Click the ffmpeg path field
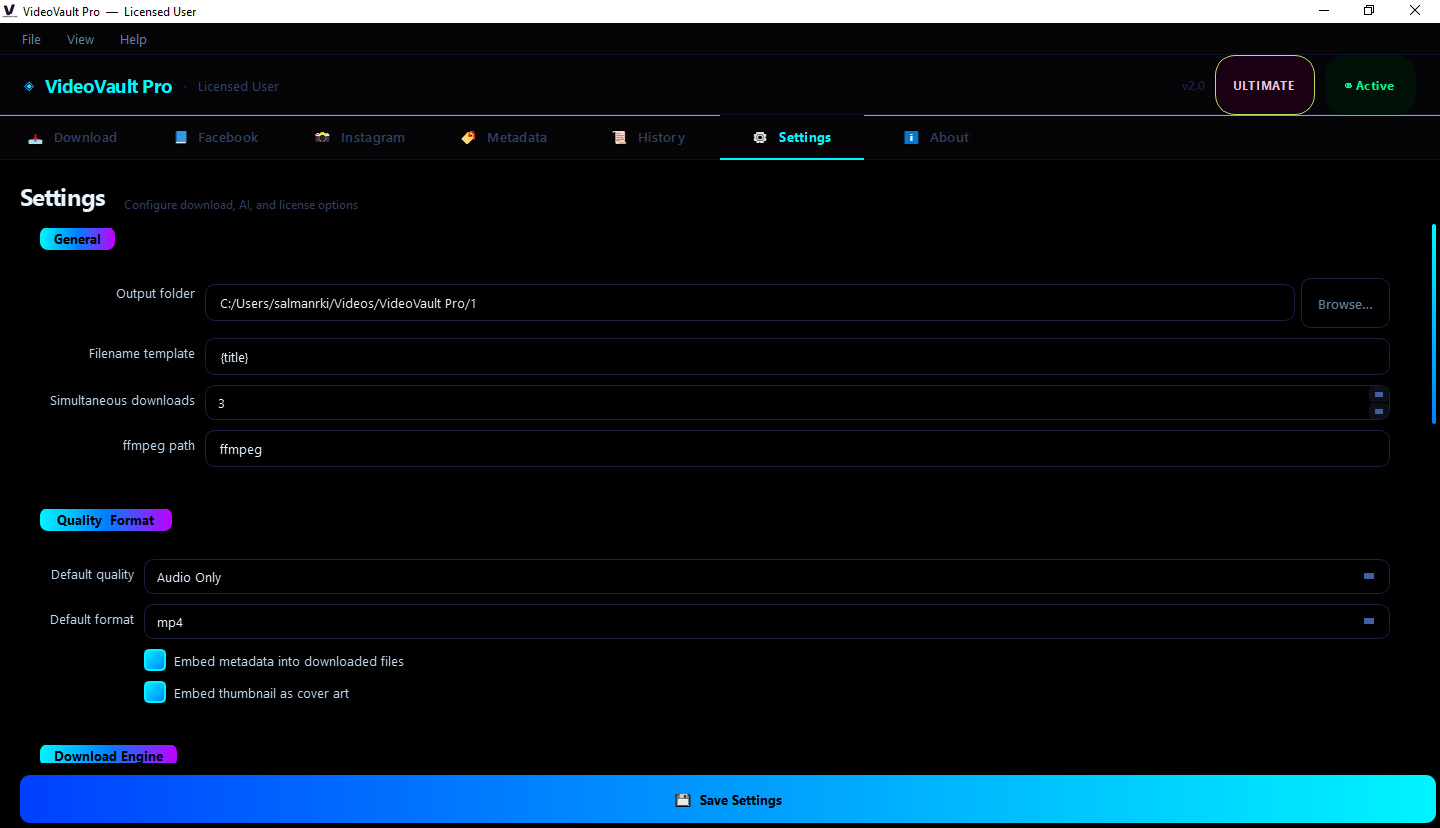Viewport: 1440px width, 828px height. pyautogui.click(x=797, y=449)
